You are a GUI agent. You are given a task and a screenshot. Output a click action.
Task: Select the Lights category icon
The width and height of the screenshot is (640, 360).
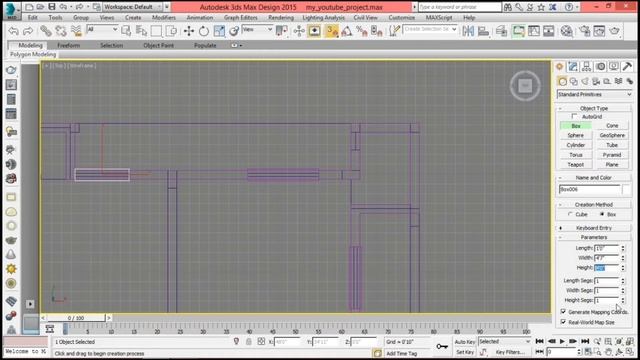point(585,82)
